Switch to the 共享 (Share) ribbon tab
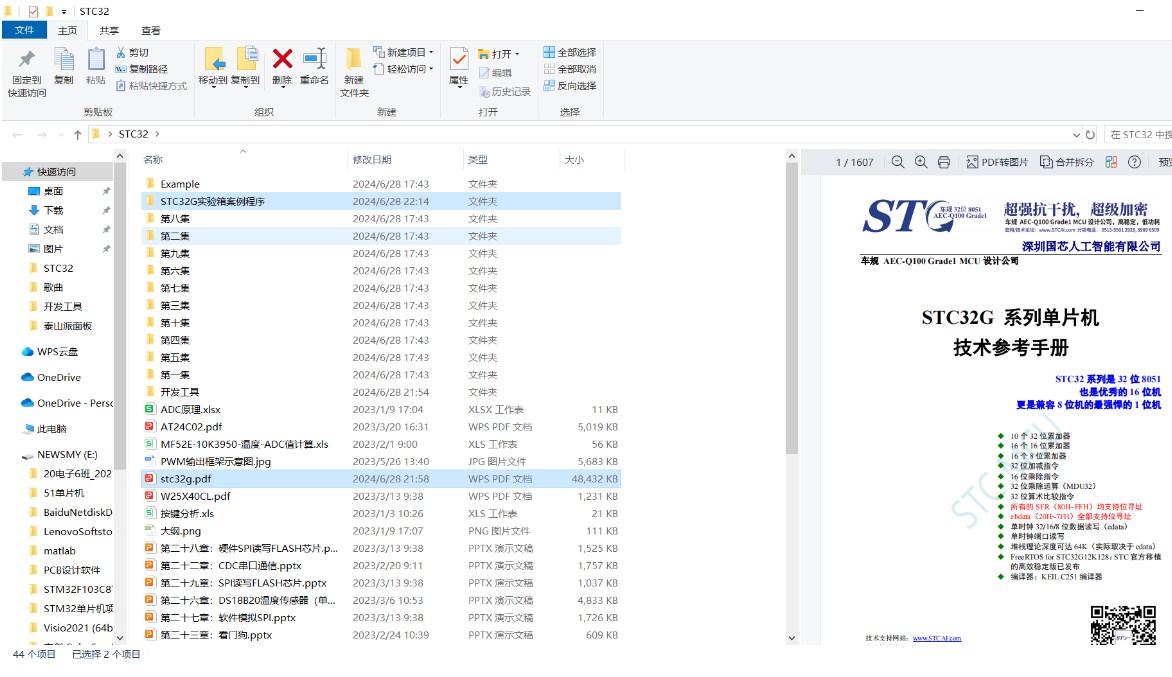1172x677 pixels. (109, 30)
